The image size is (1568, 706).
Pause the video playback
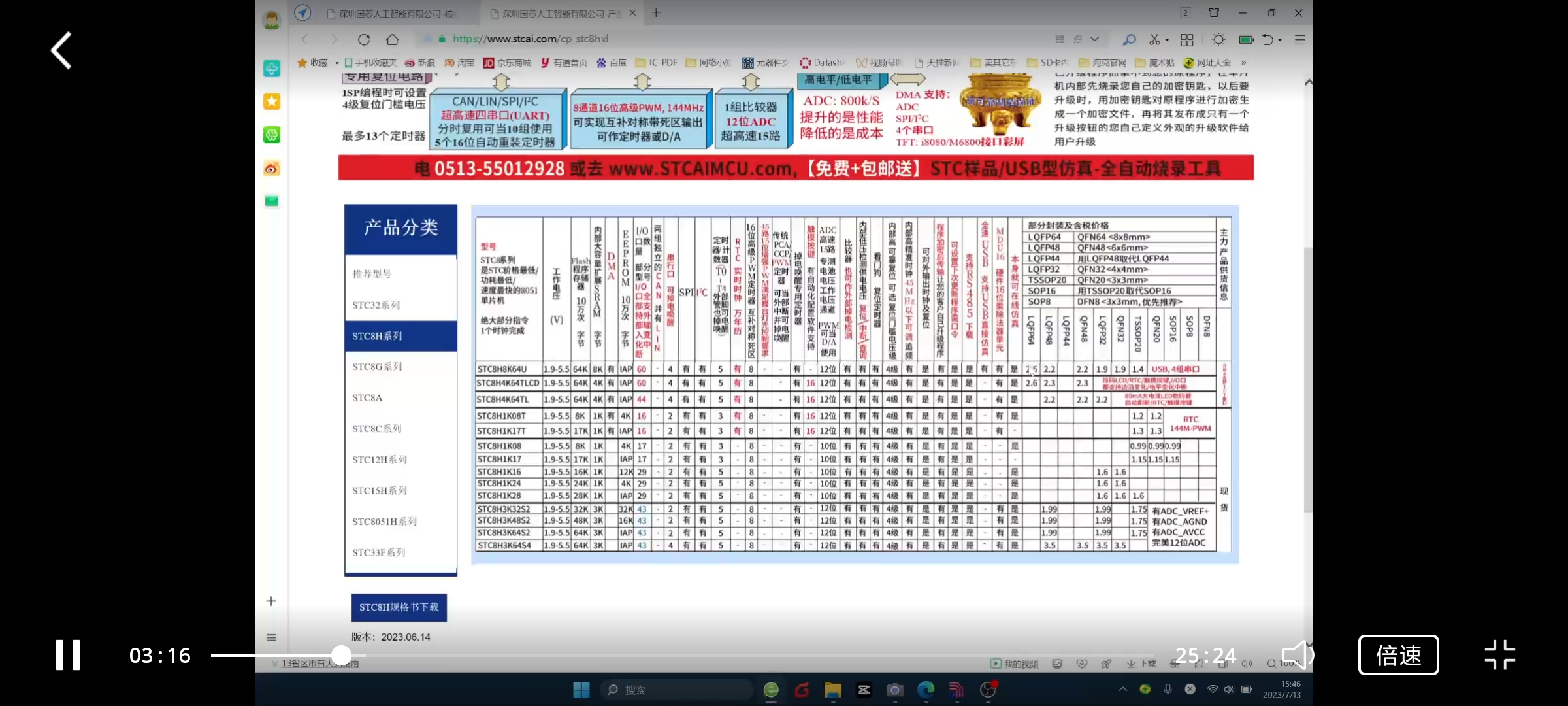click(68, 655)
